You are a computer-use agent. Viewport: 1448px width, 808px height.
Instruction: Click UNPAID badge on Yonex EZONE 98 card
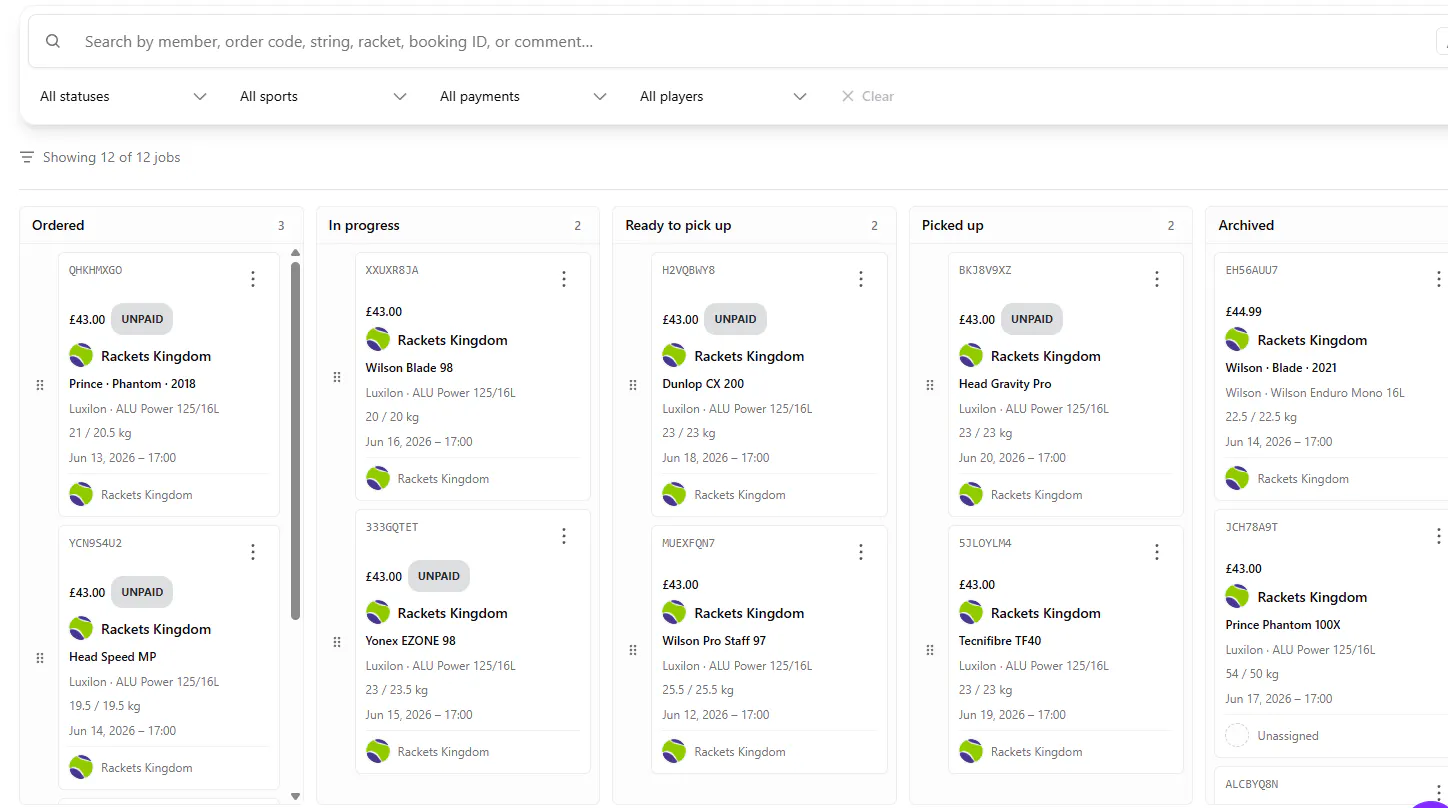[x=438, y=576]
